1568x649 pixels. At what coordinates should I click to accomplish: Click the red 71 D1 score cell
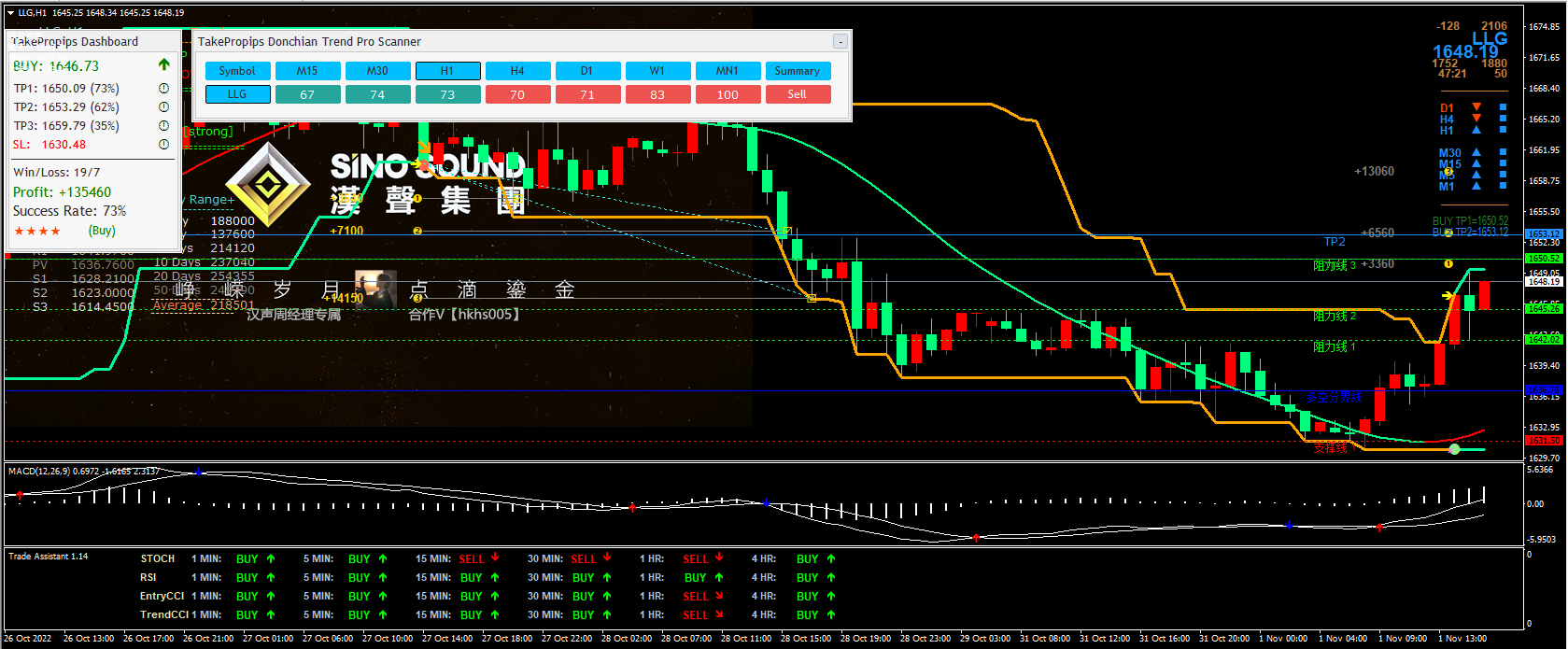tap(587, 94)
